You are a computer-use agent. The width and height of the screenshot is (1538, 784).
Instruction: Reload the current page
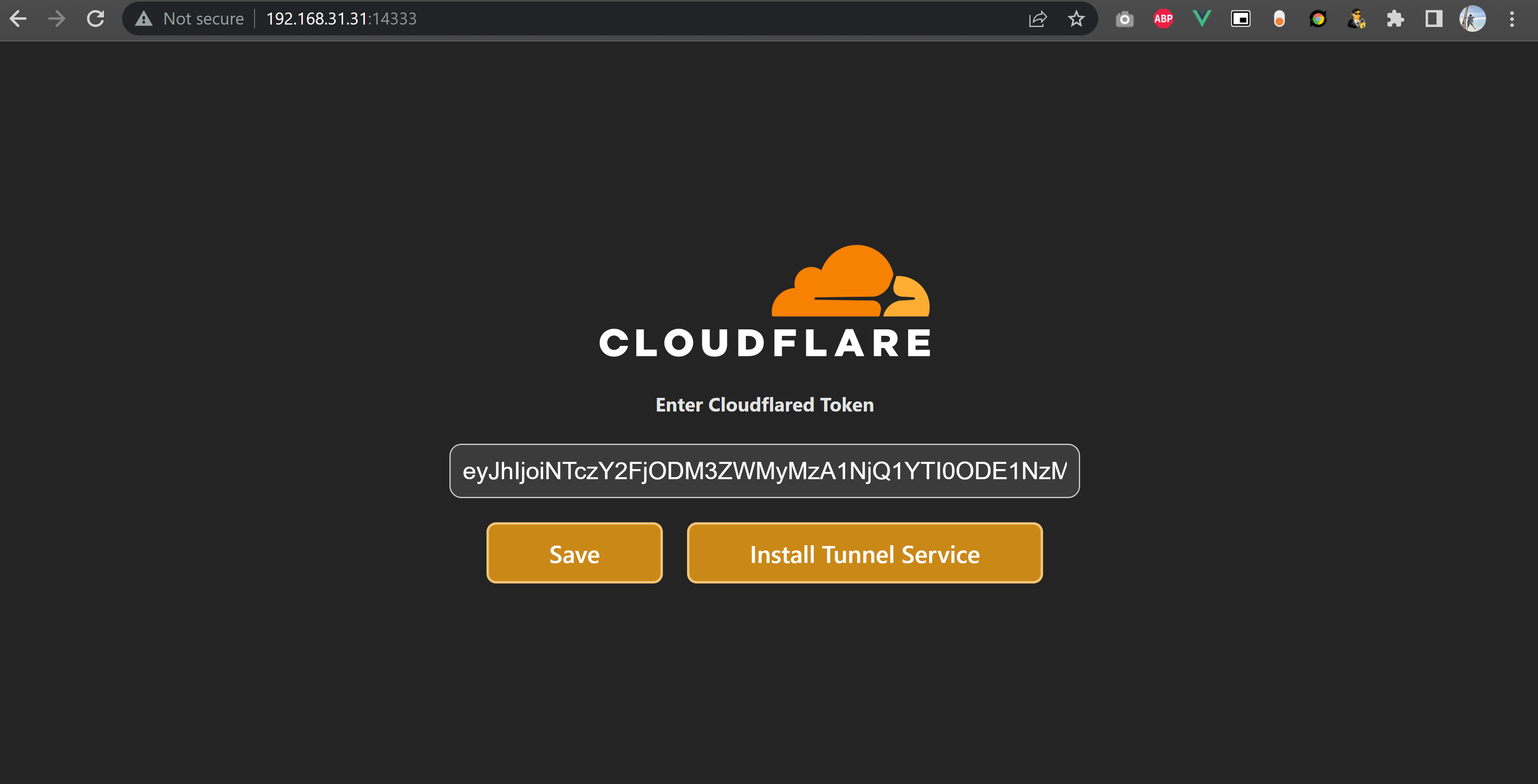pos(95,19)
